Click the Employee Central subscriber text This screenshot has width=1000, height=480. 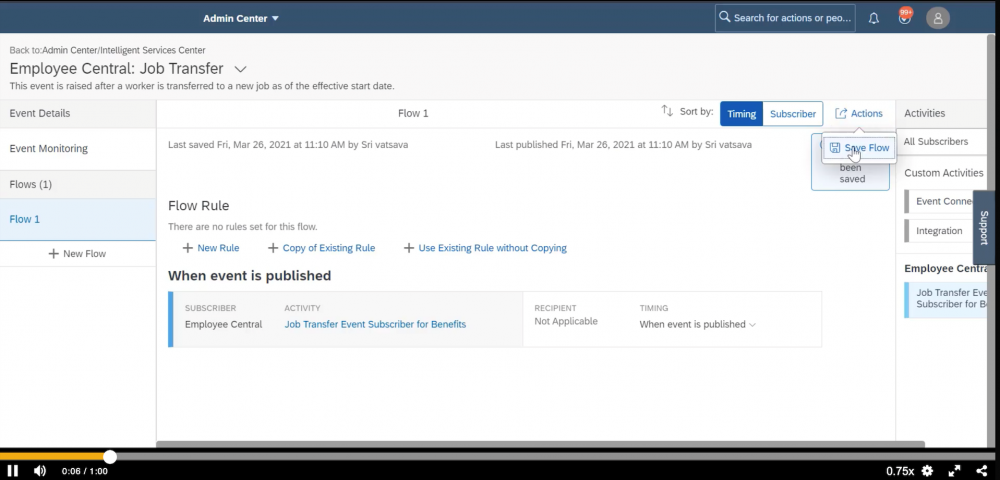coord(223,324)
